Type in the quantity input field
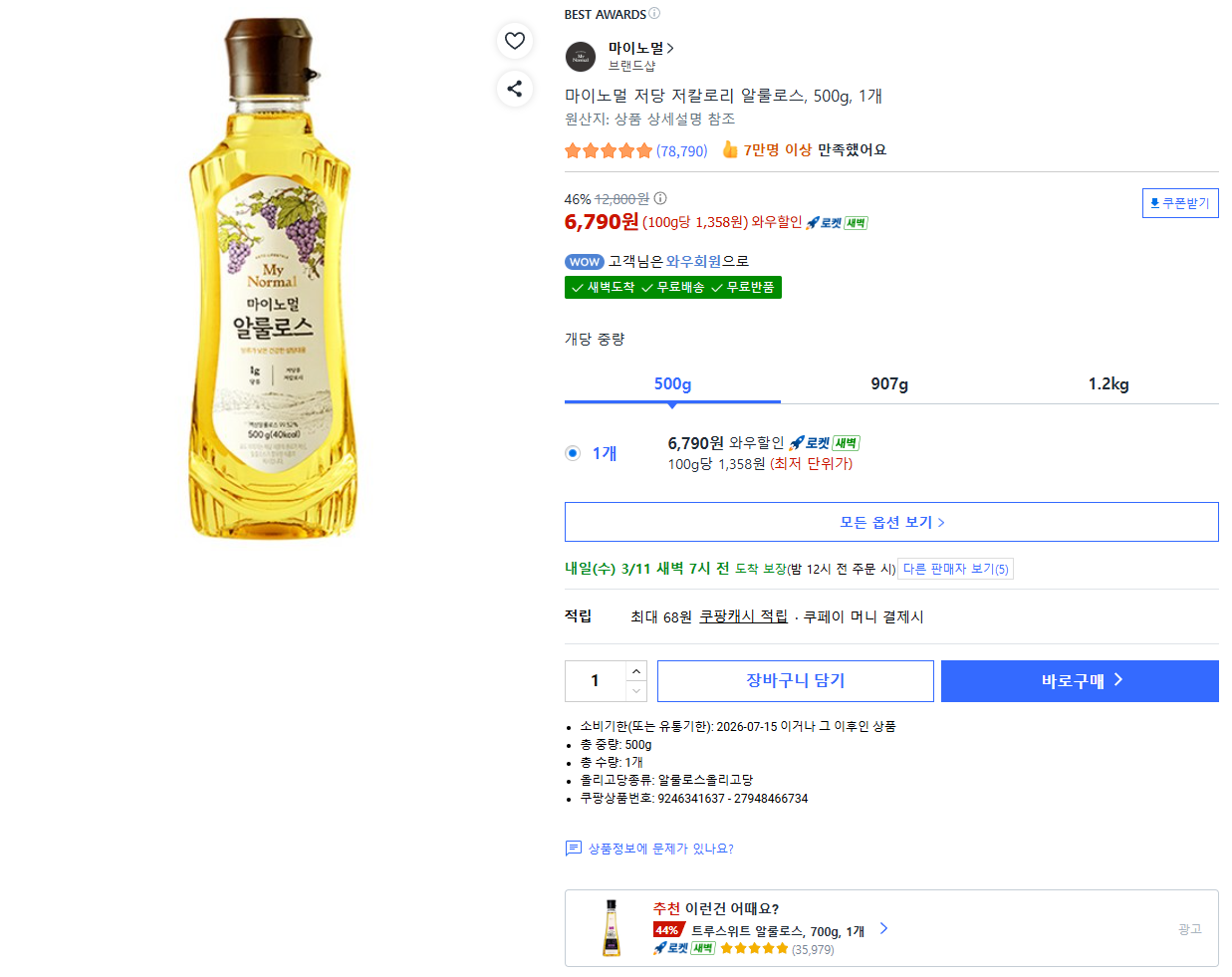This screenshot has width=1232, height=977. point(596,681)
